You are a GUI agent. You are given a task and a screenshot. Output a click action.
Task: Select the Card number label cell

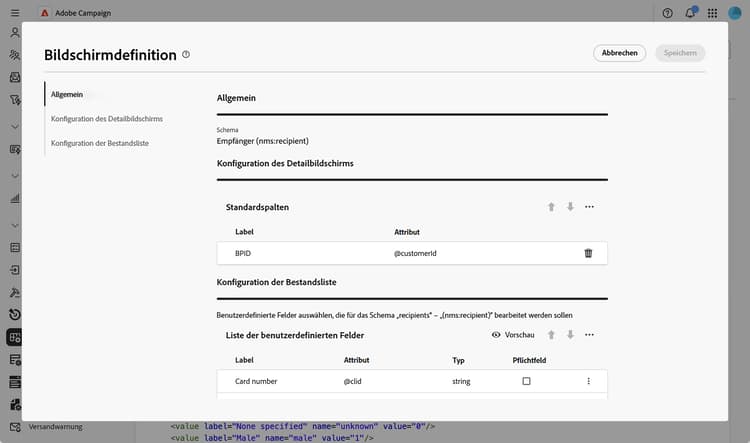256,381
